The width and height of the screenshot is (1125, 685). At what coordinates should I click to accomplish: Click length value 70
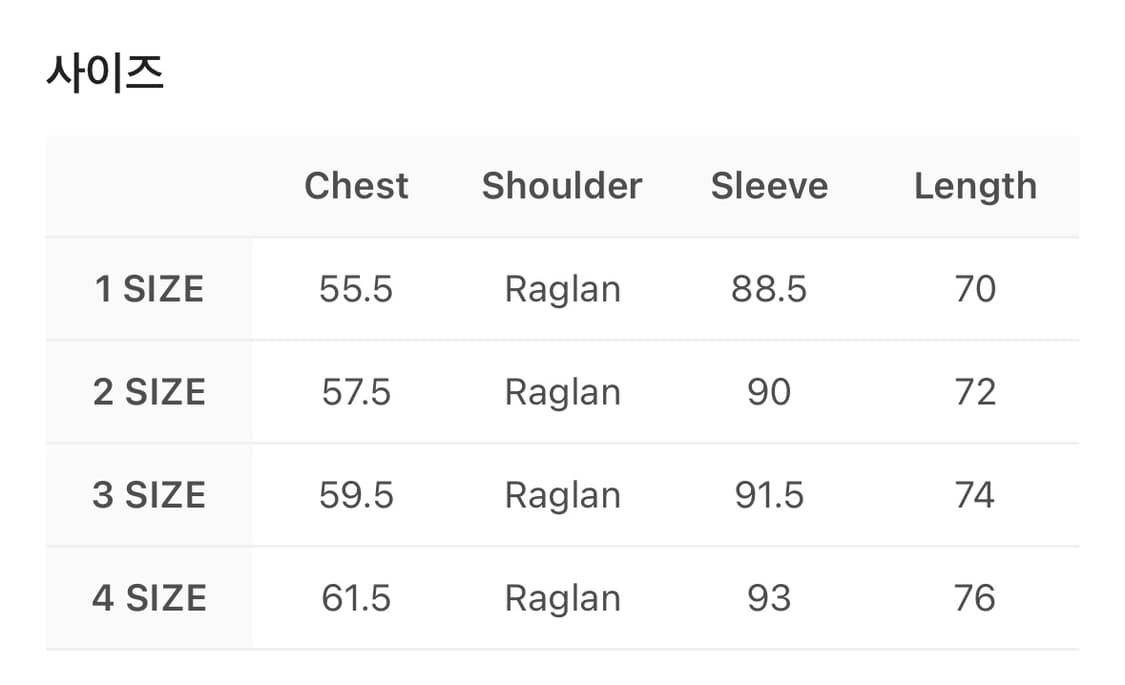975,289
